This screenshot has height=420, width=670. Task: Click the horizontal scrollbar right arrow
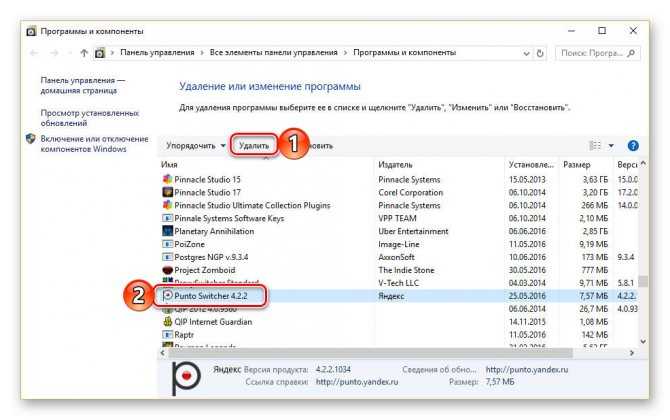click(632, 353)
